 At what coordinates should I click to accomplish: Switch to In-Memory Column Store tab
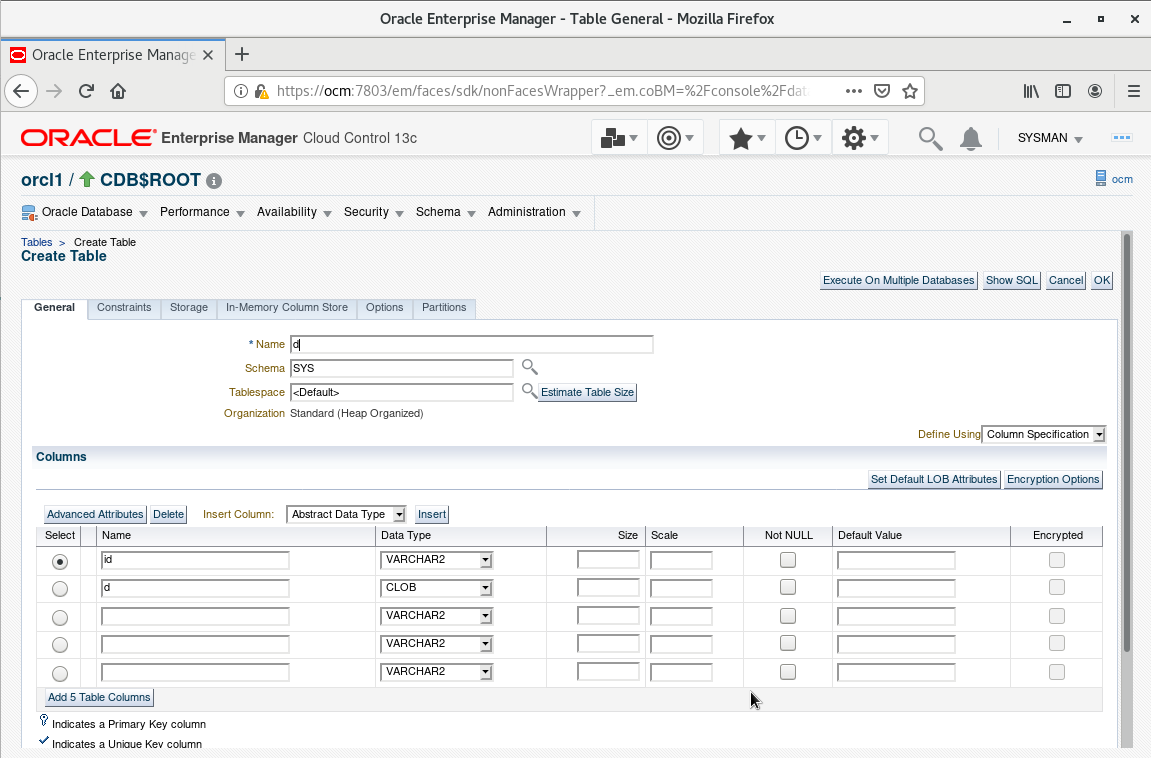[287, 308]
